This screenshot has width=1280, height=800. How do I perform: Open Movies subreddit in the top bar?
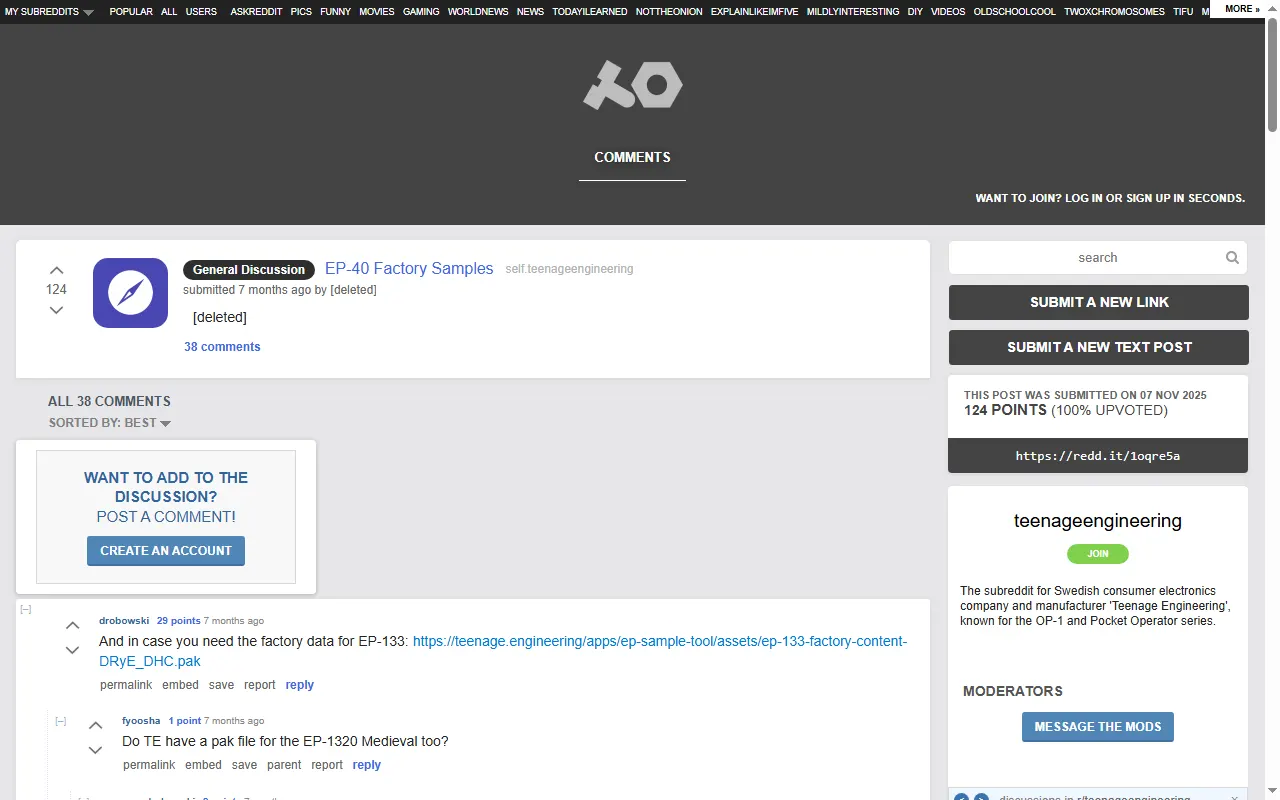coord(377,12)
